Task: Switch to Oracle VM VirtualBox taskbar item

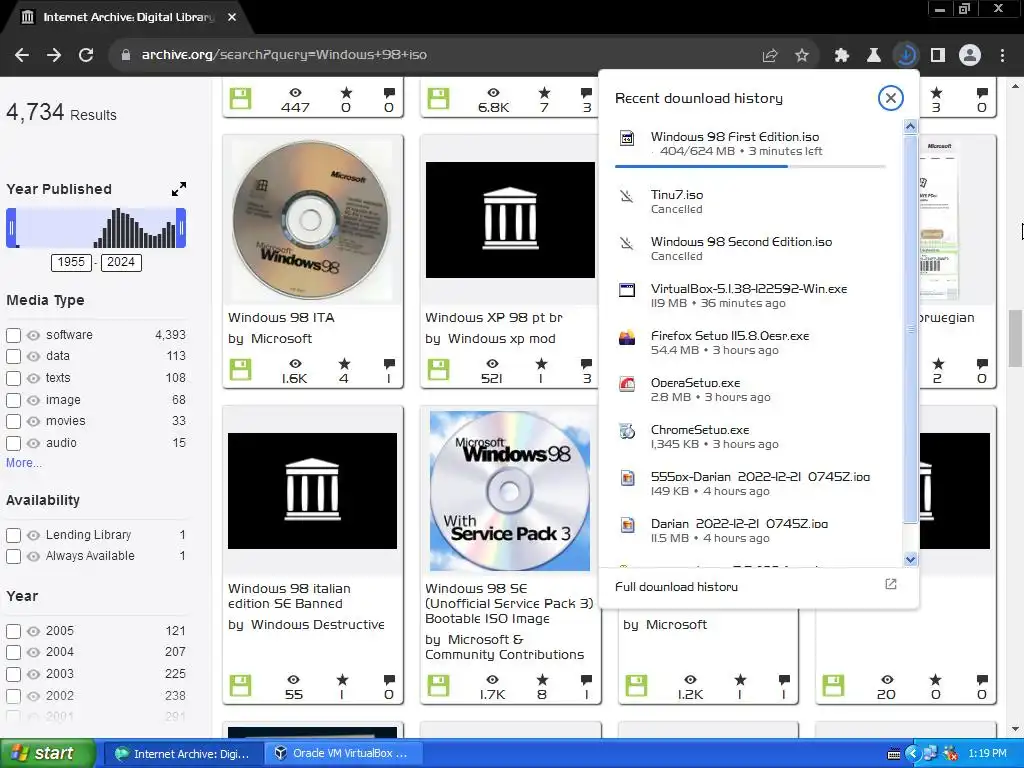Action: (344, 754)
